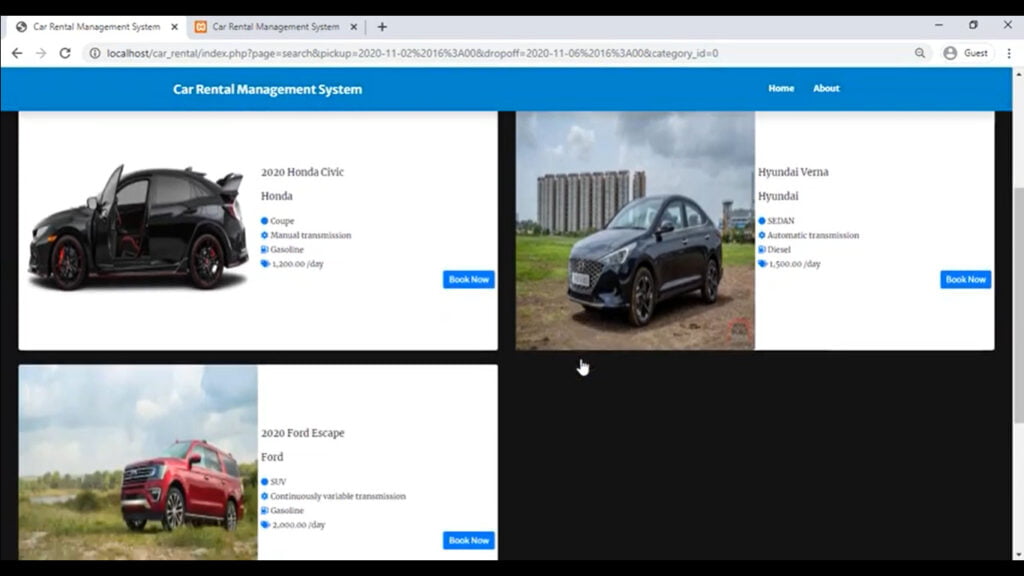Click the price tag icon beside 1,200.00 /day

click(x=265, y=264)
